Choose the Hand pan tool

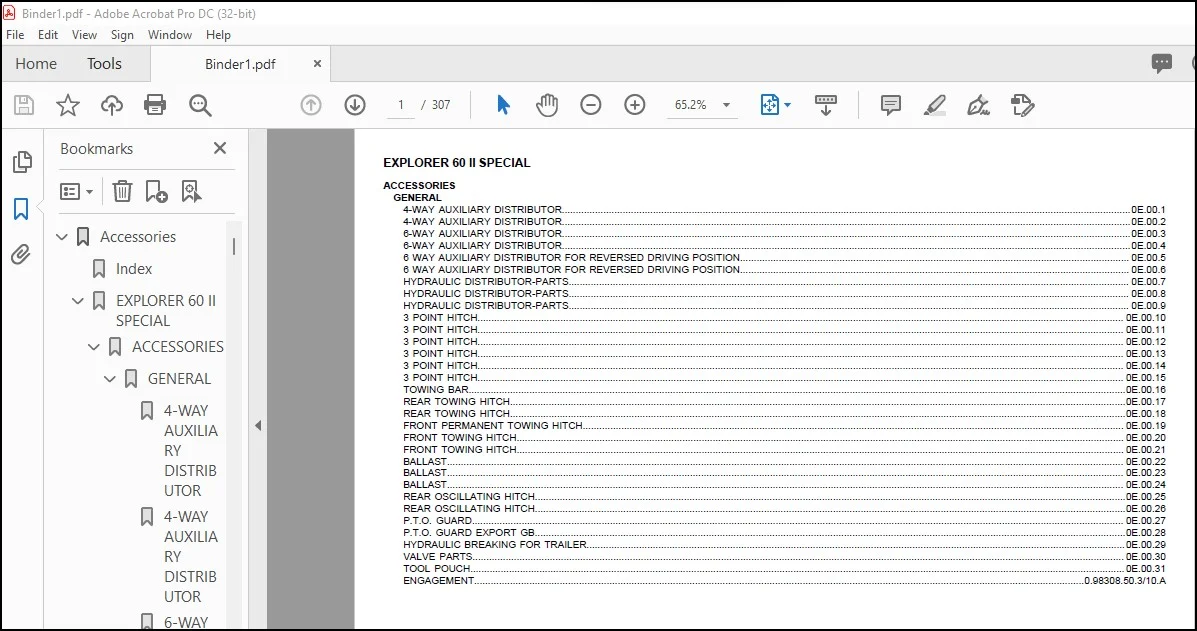point(547,105)
